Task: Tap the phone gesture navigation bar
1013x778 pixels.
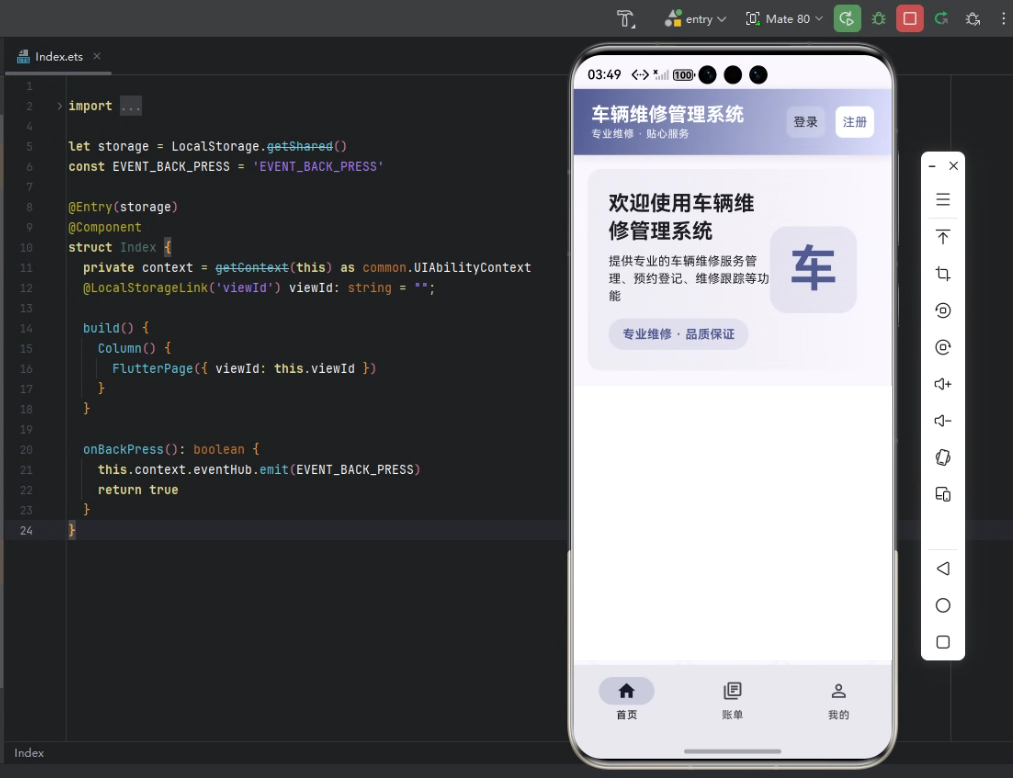Action: [x=733, y=752]
